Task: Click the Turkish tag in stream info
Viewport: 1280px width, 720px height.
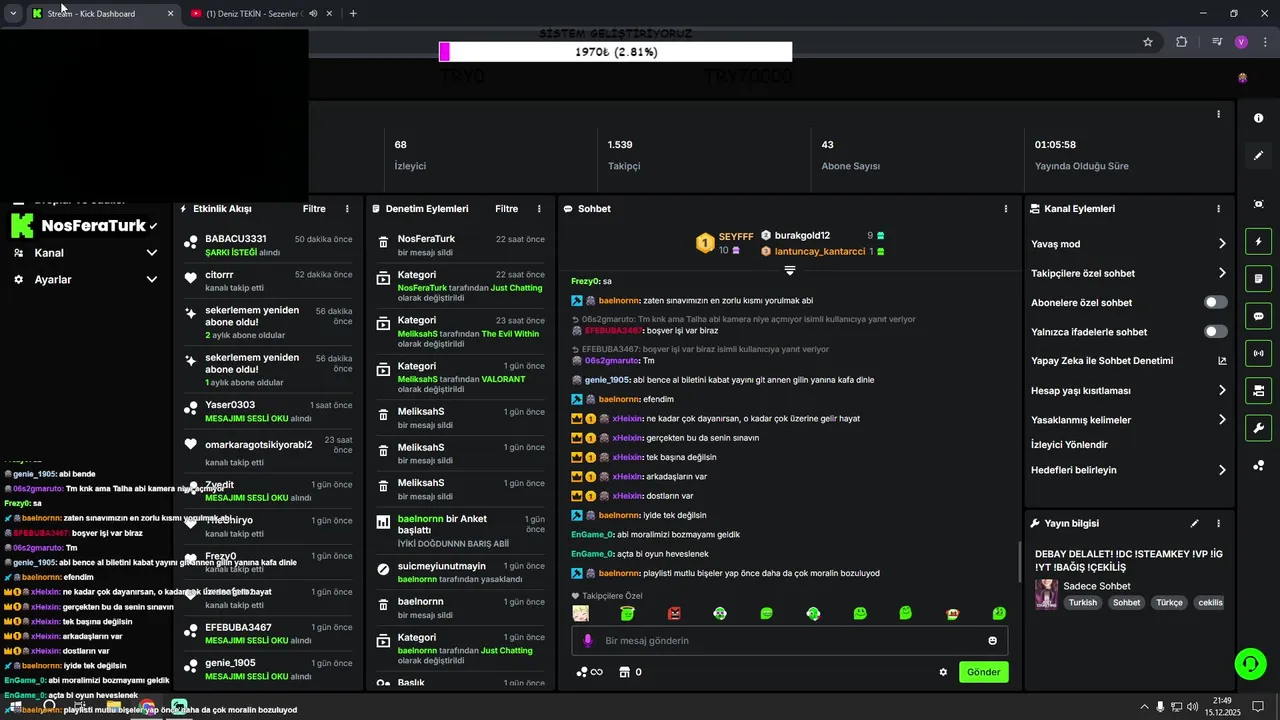Action: click(x=1082, y=603)
